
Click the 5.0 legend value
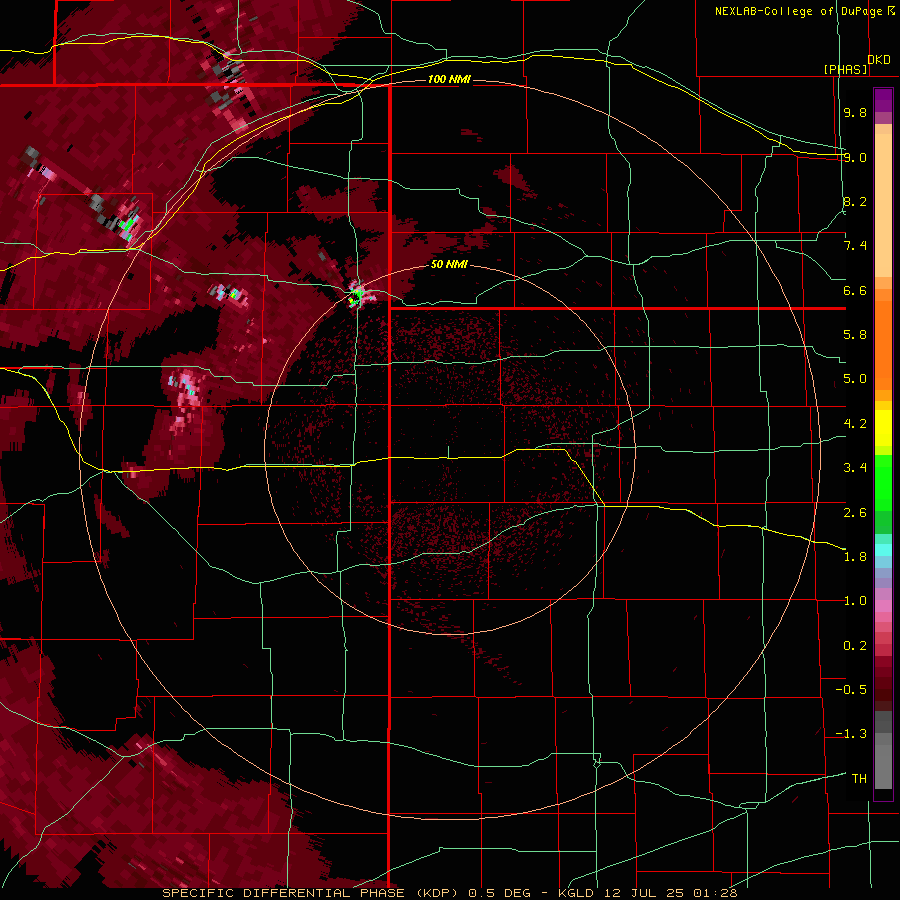855,379
